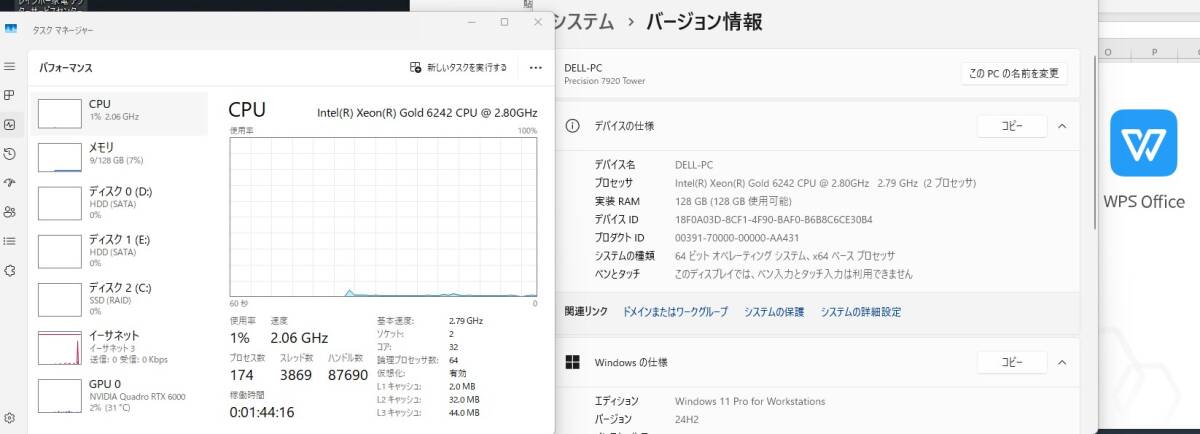
Task: Click spreadsheet column header P
Action: click(1154, 52)
